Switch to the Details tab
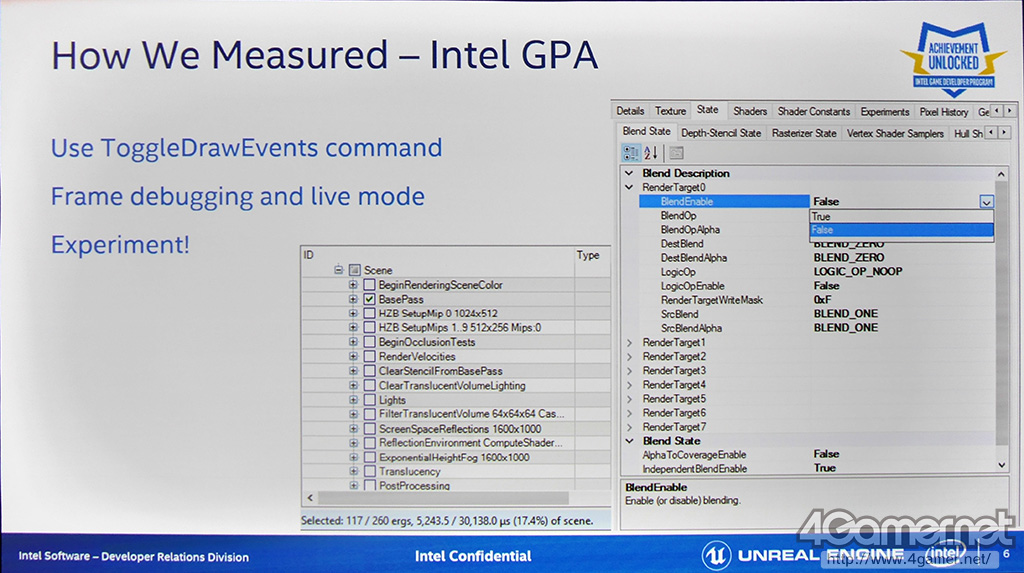Image resolution: width=1024 pixels, height=573 pixels. pyautogui.click(x=630, y=111)
